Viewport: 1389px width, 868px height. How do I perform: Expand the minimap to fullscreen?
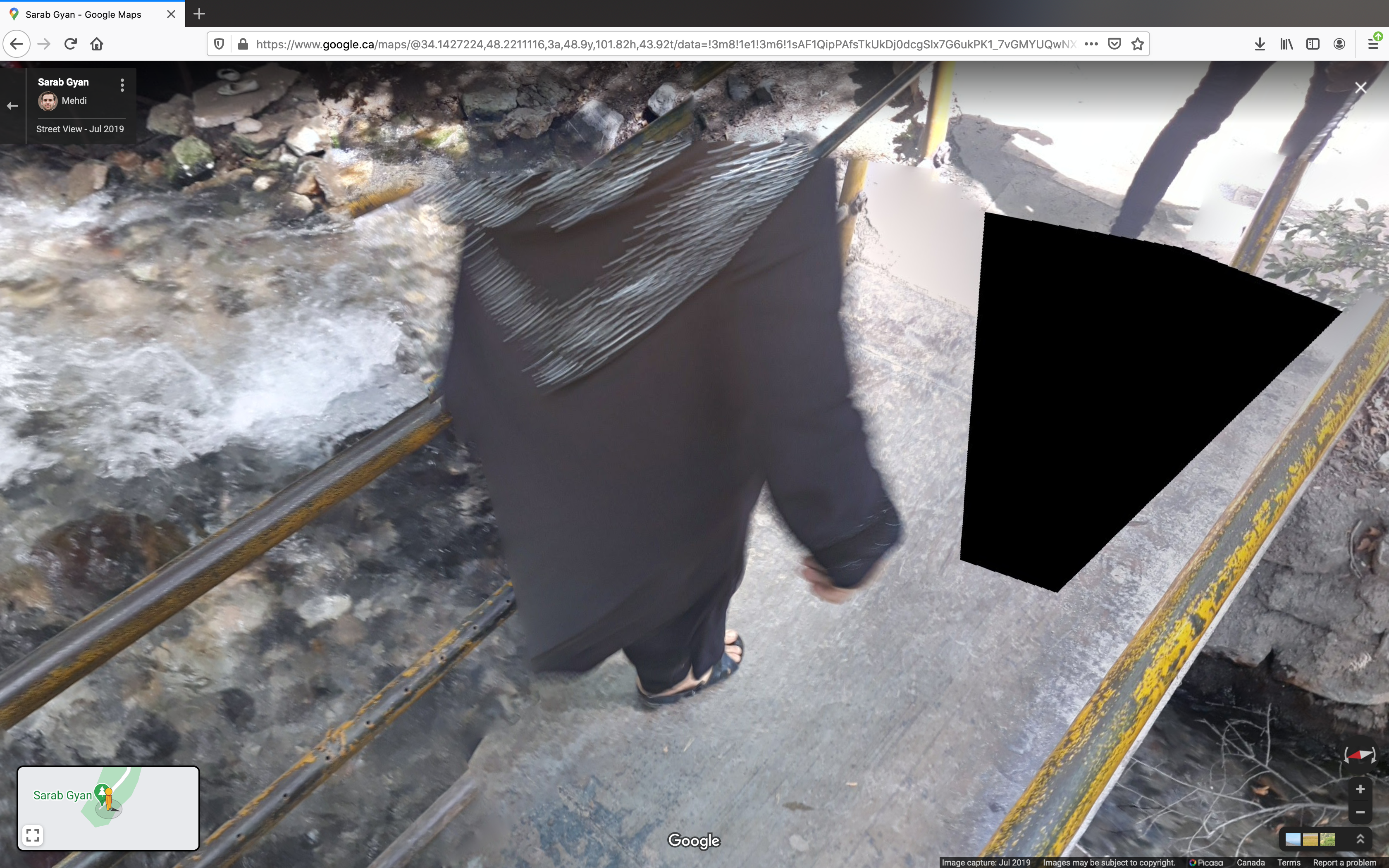(x=33, y=835)
